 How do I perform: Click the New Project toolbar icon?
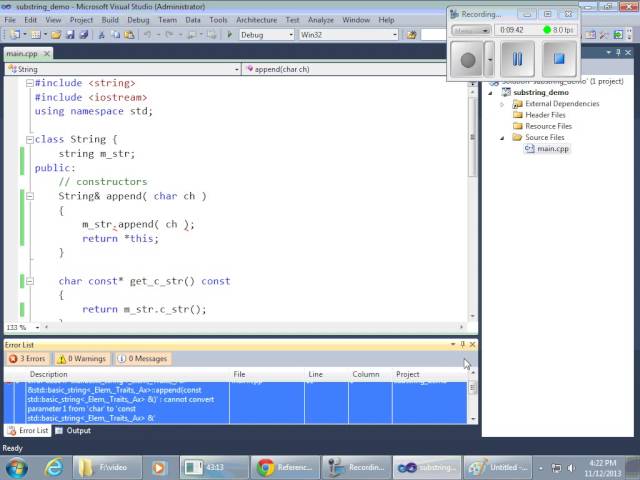16,35
